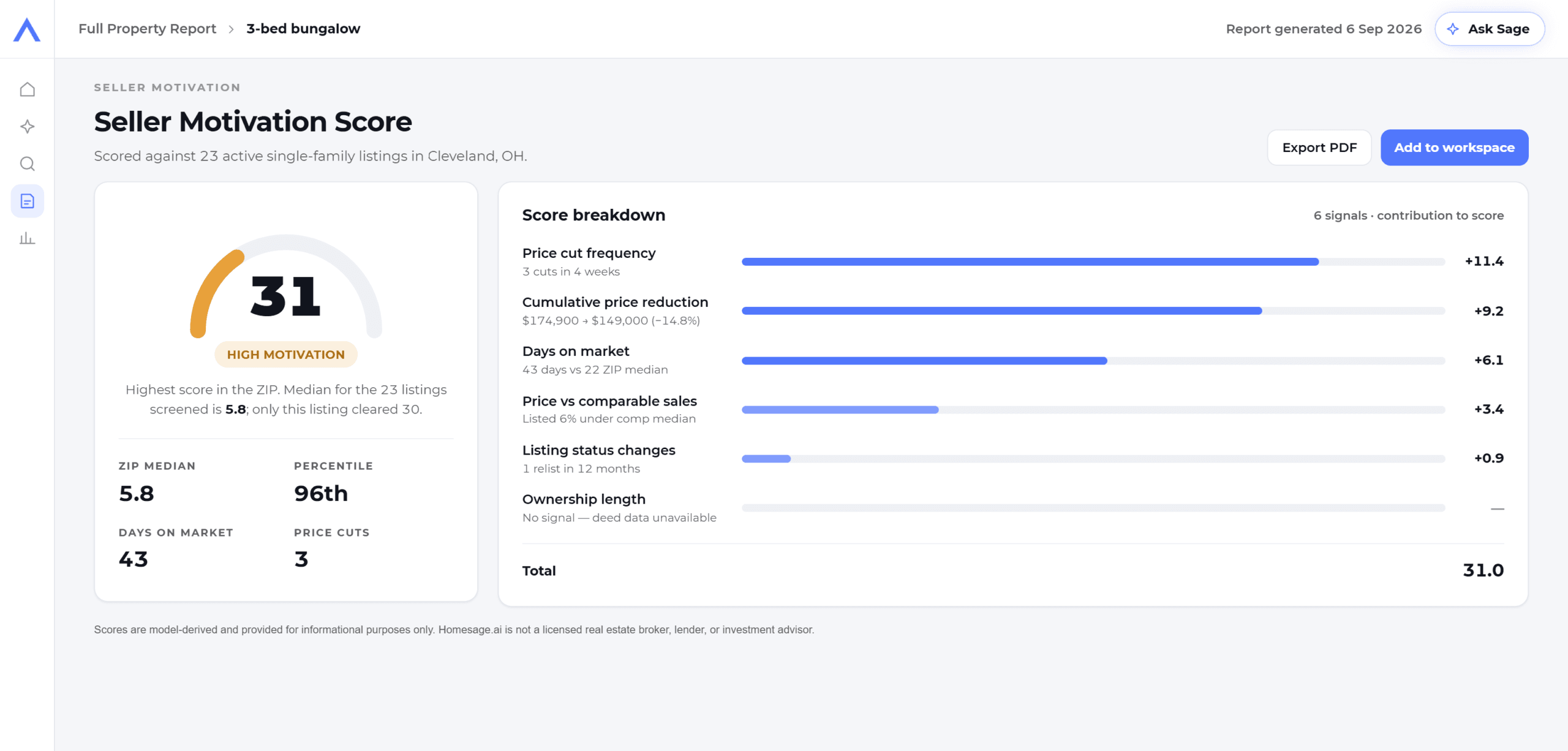
Task: Export the report as PDF
Action: (x=1319, y=148)
